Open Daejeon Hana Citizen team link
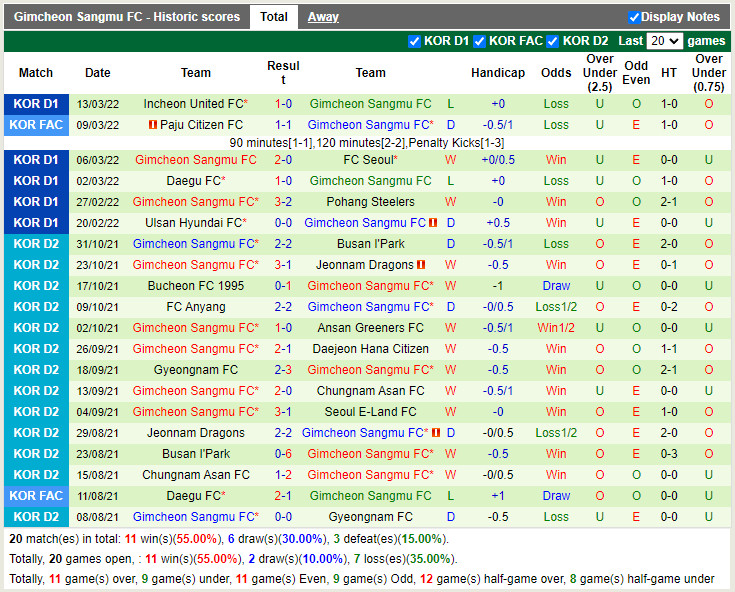735x592 pixels. [370, 349]
